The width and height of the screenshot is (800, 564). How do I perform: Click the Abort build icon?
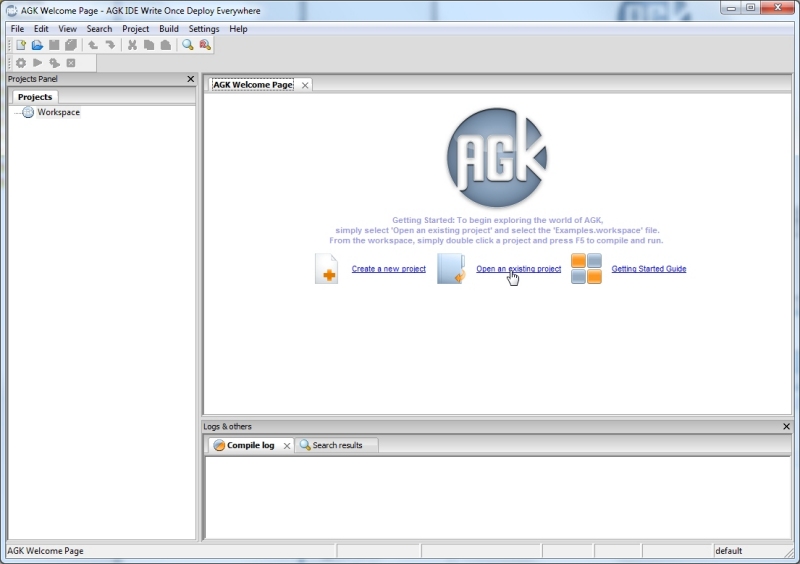tap(71, 63)
